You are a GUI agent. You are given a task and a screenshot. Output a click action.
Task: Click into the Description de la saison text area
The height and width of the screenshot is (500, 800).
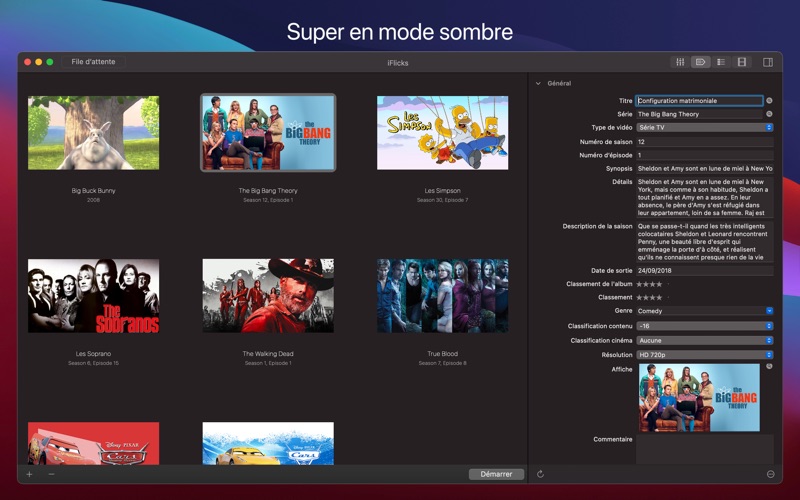705,241
